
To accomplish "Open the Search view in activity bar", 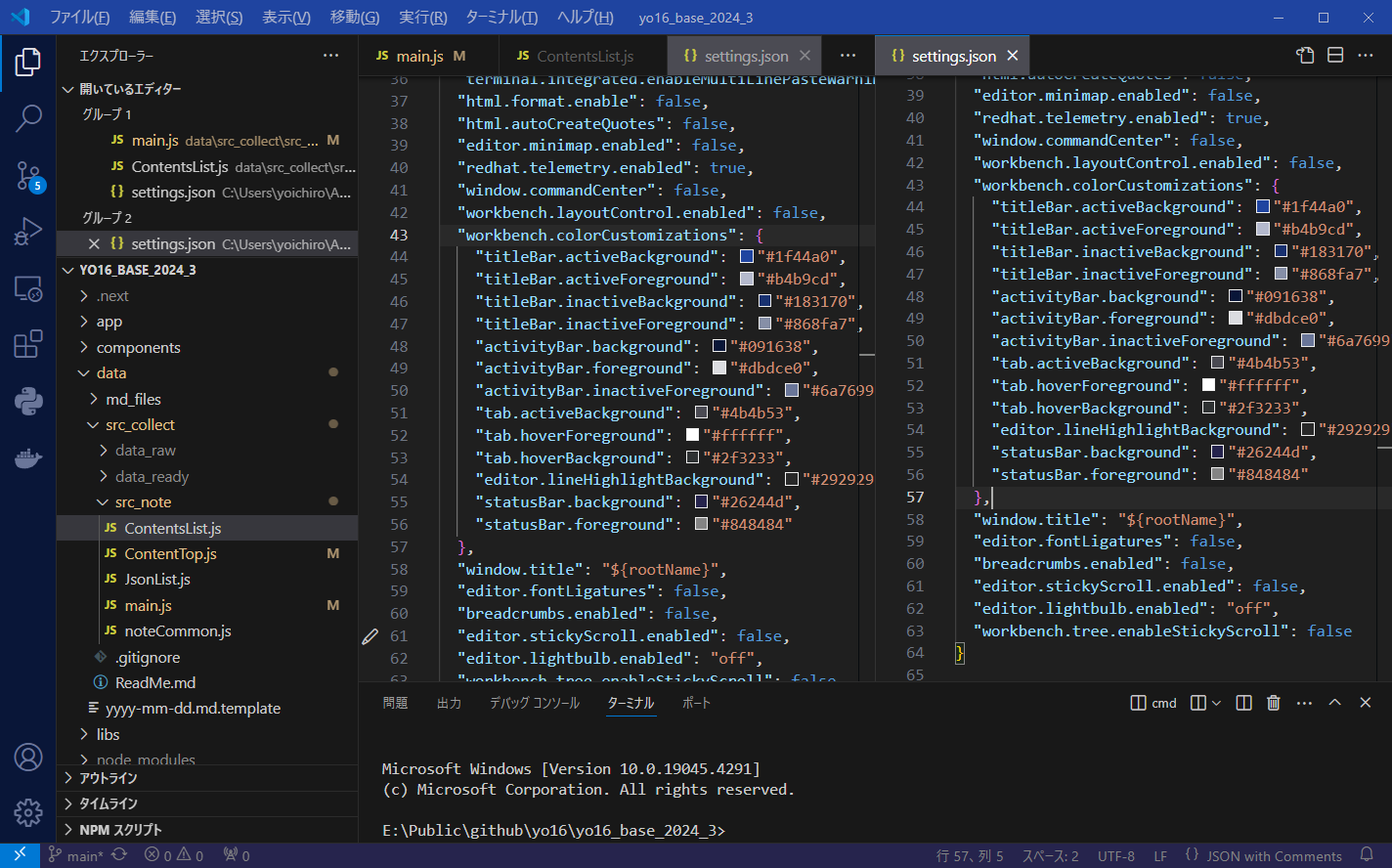I will (28, 118).
